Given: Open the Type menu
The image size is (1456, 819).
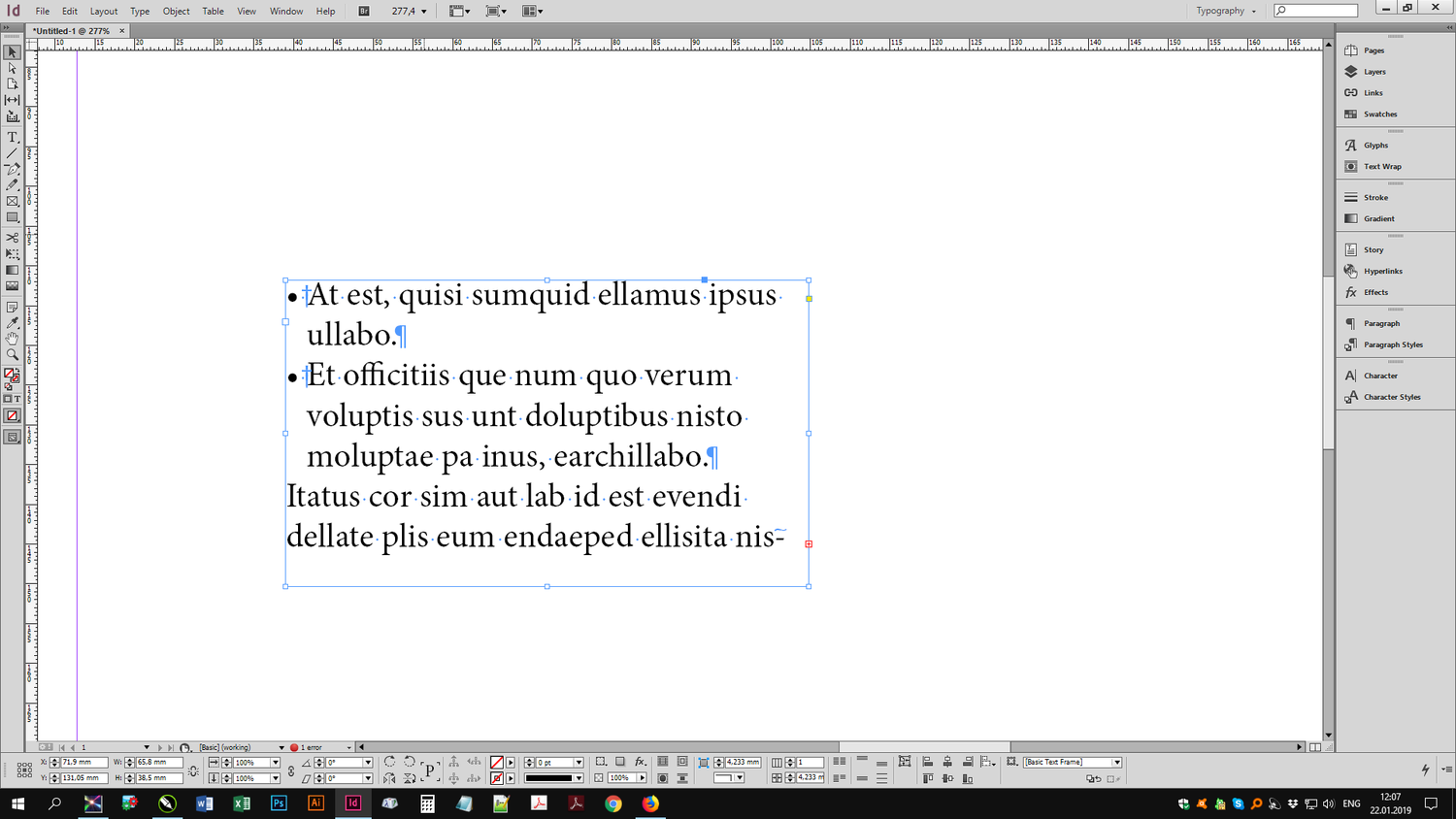Looking at the screenshot, I should 140,12.
